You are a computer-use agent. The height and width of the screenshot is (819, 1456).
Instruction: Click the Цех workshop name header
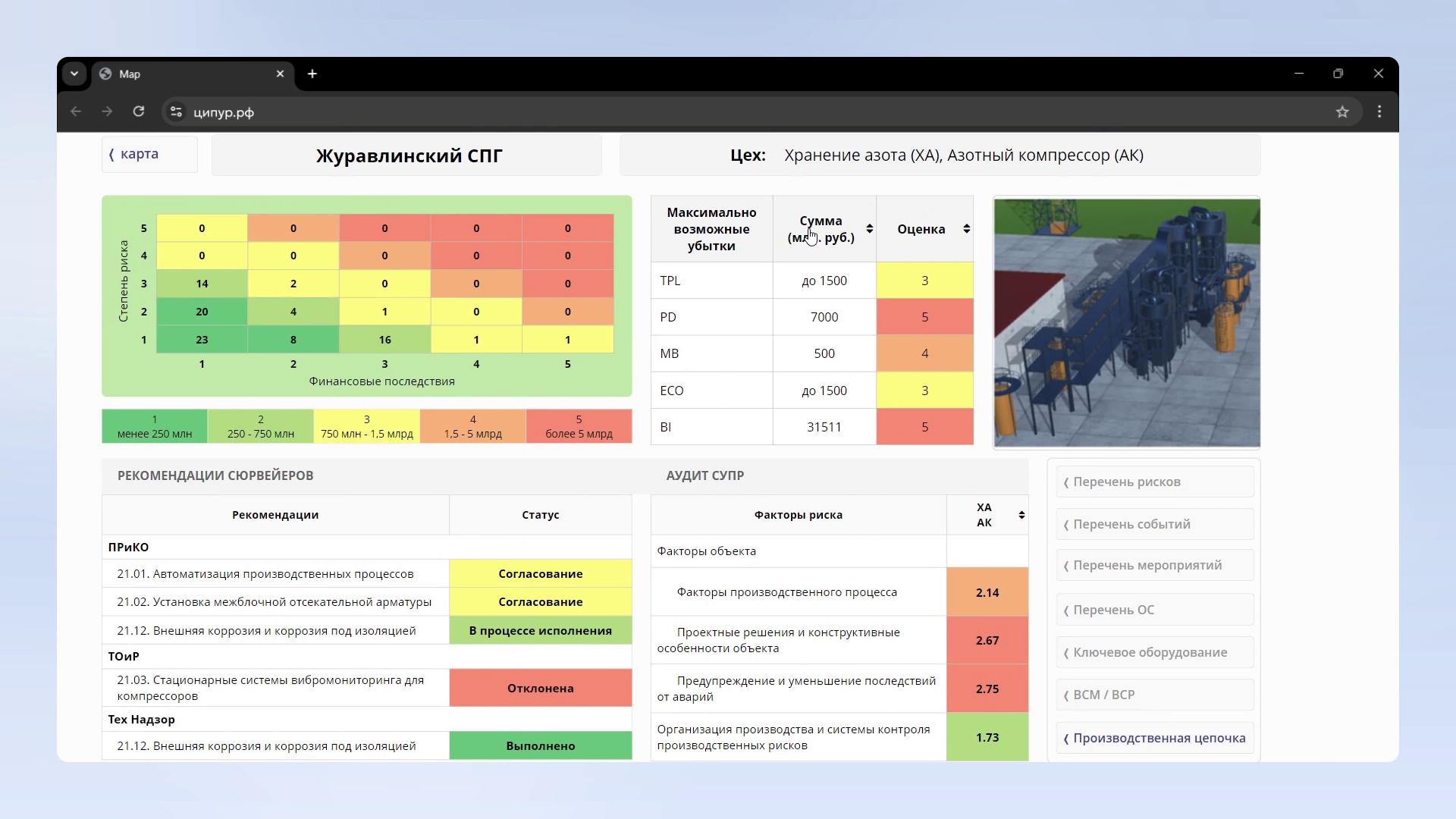(x=940, y=155)
